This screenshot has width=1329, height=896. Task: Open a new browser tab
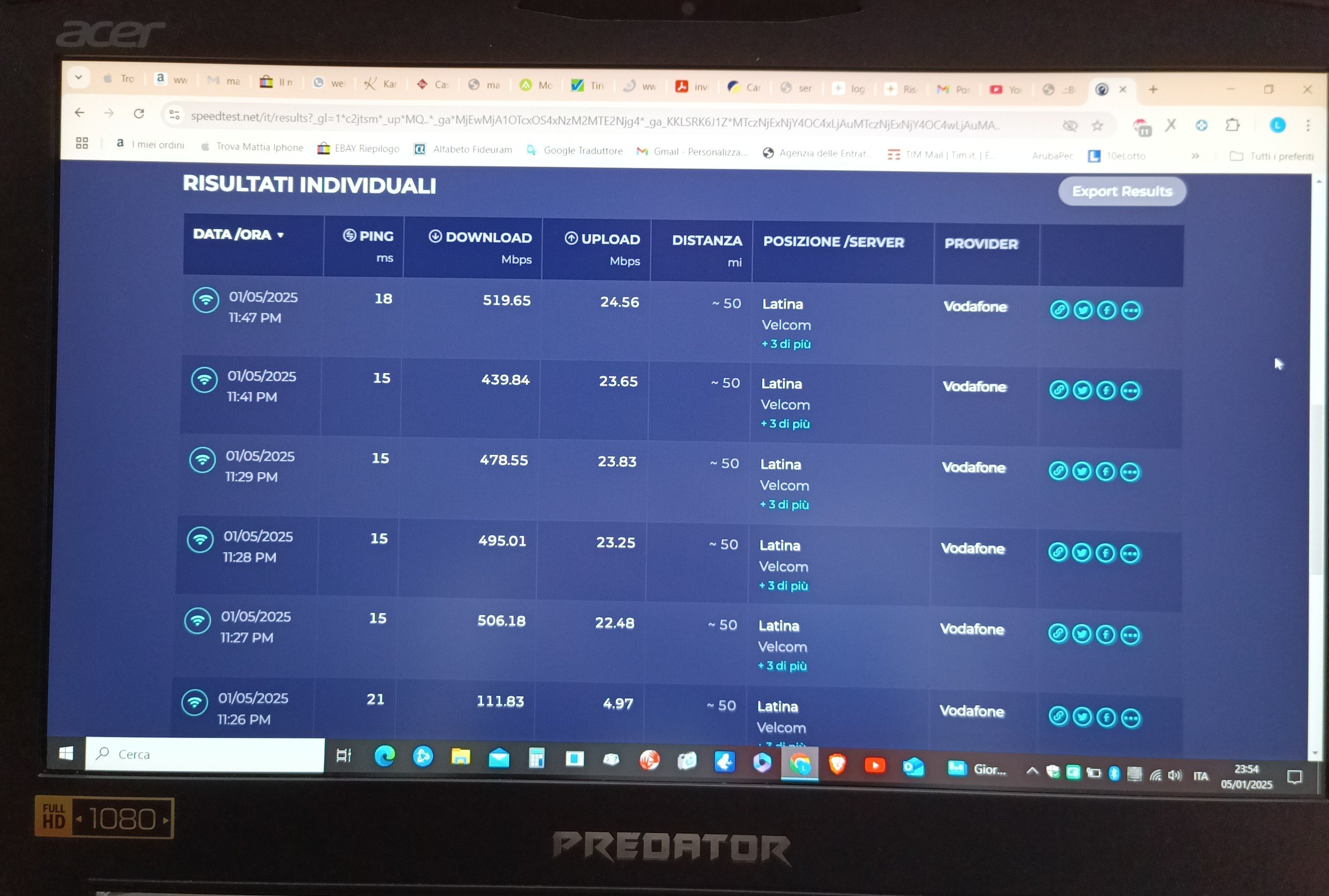(x=1152, y=89)
